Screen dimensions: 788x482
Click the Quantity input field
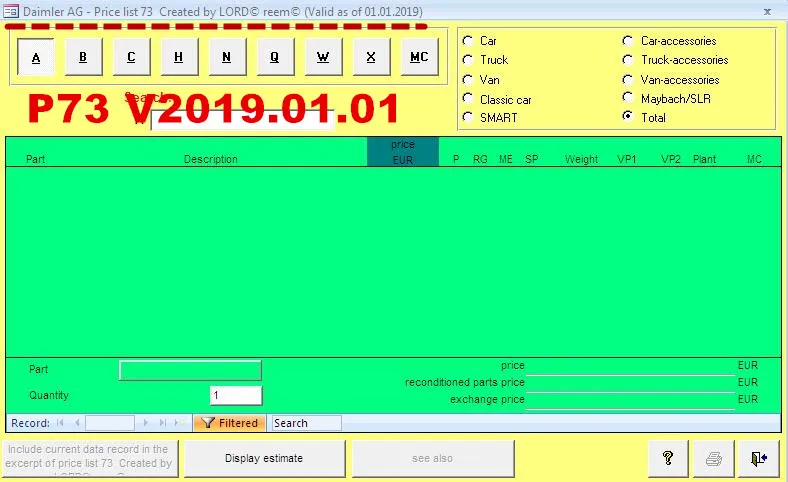236,396
